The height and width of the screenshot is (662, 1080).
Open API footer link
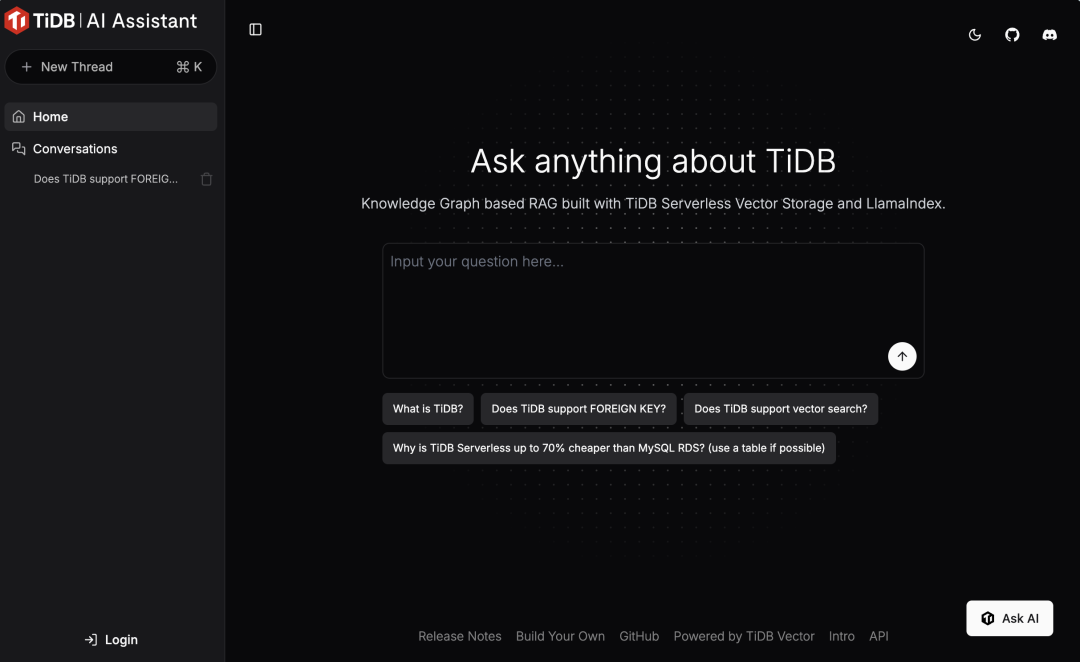(878, 637)
